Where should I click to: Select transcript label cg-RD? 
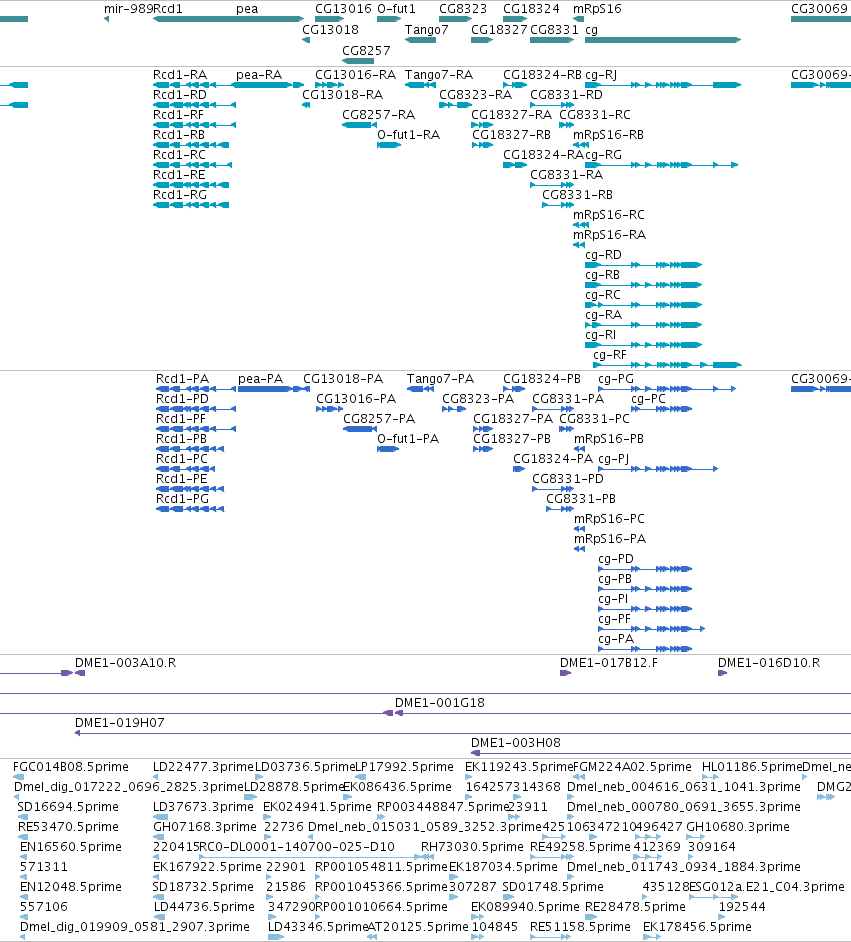604,255
